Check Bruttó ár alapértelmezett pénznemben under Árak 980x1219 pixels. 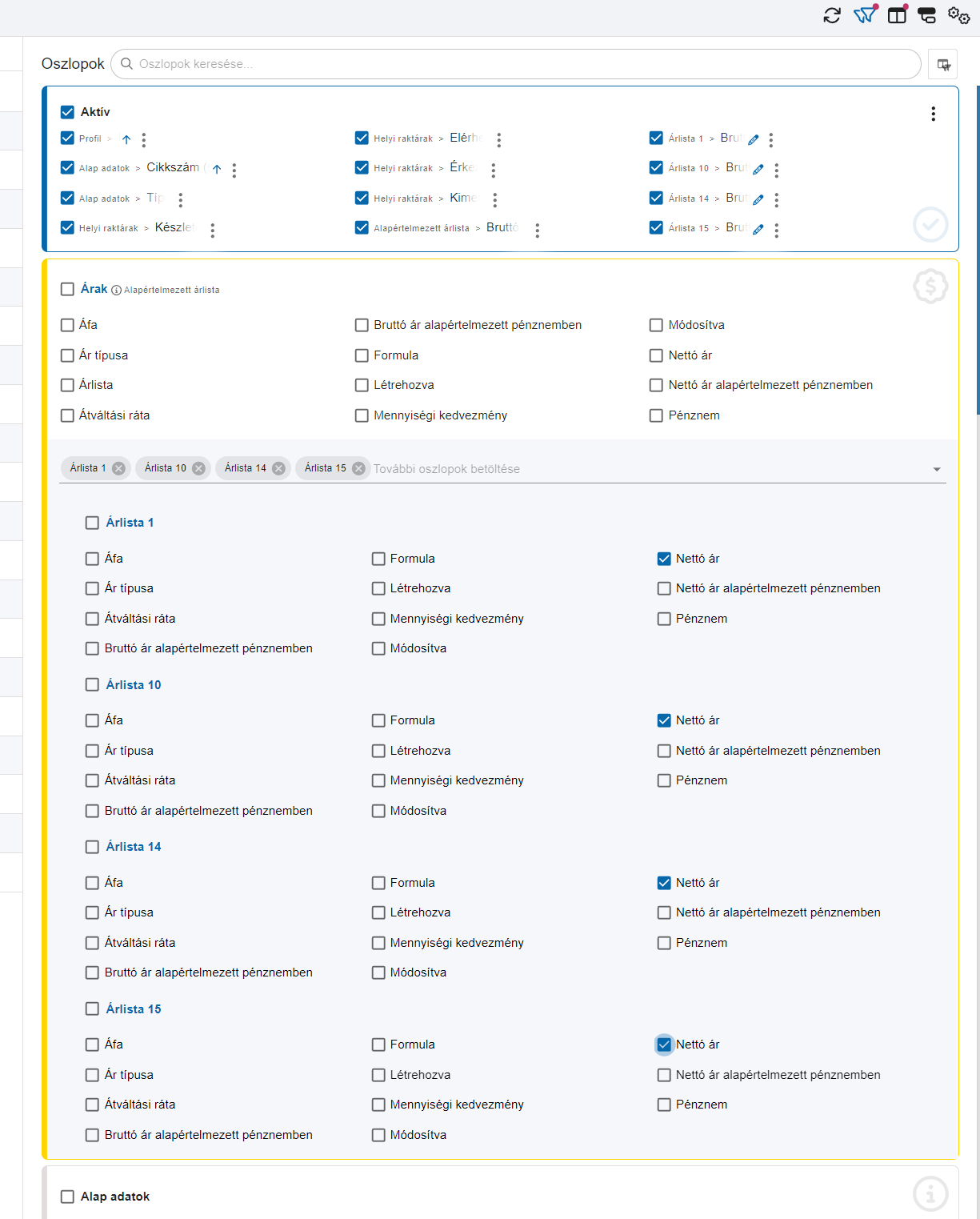pyautogui.click(x=362, y=325)
